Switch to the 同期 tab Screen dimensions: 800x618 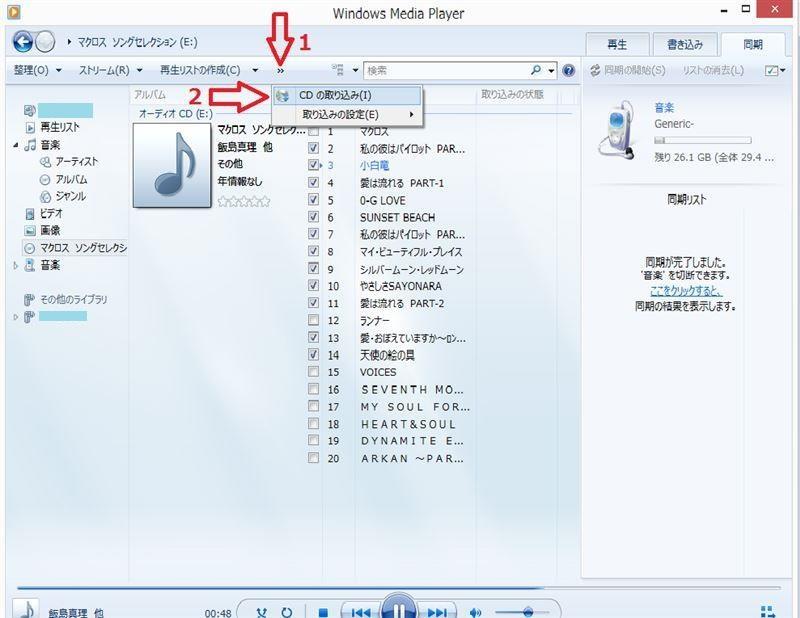tap(753, 44)
